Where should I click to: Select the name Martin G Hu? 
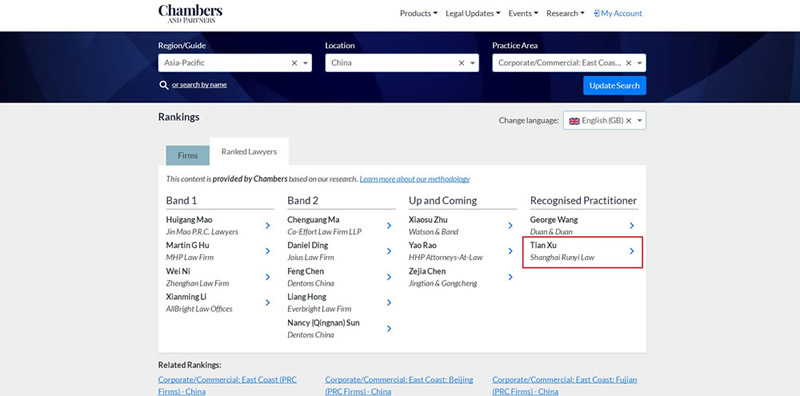[x=188, y=245]
